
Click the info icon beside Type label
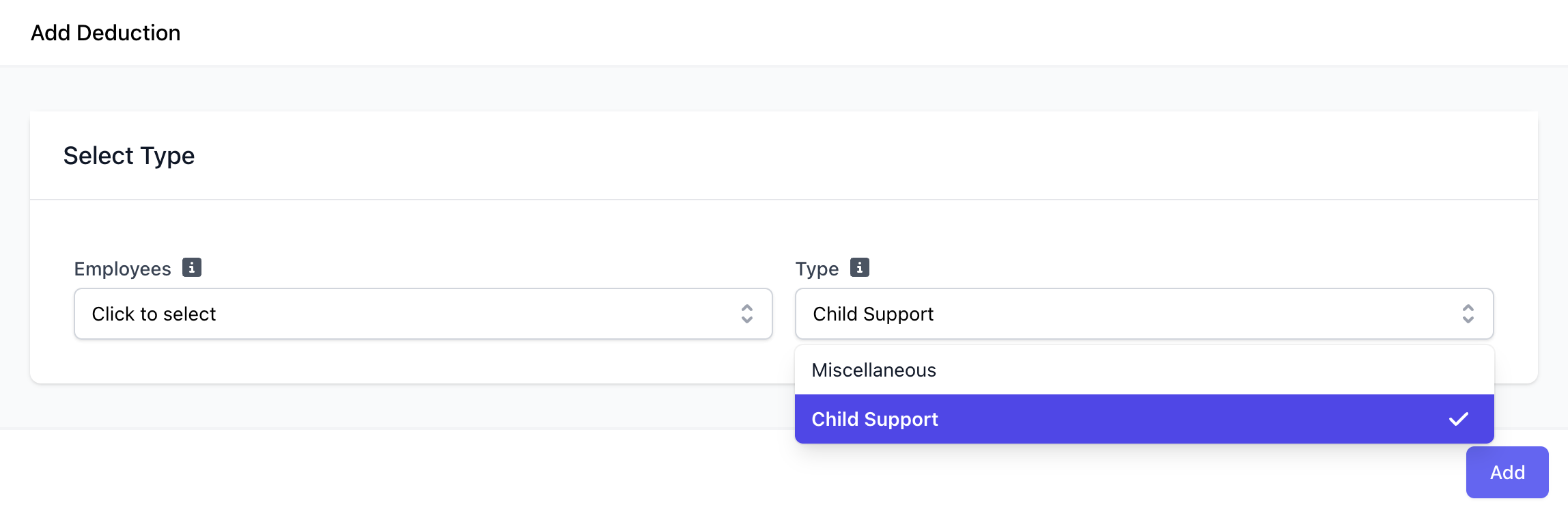point(860,267)
